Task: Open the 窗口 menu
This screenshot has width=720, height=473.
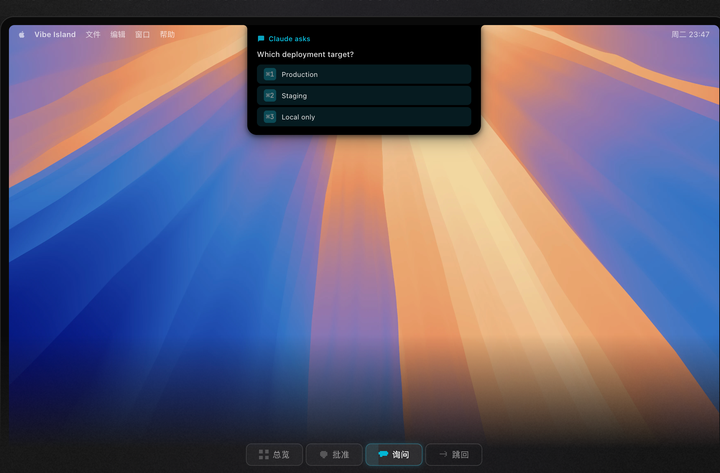Action: click(x=142, y=34)
